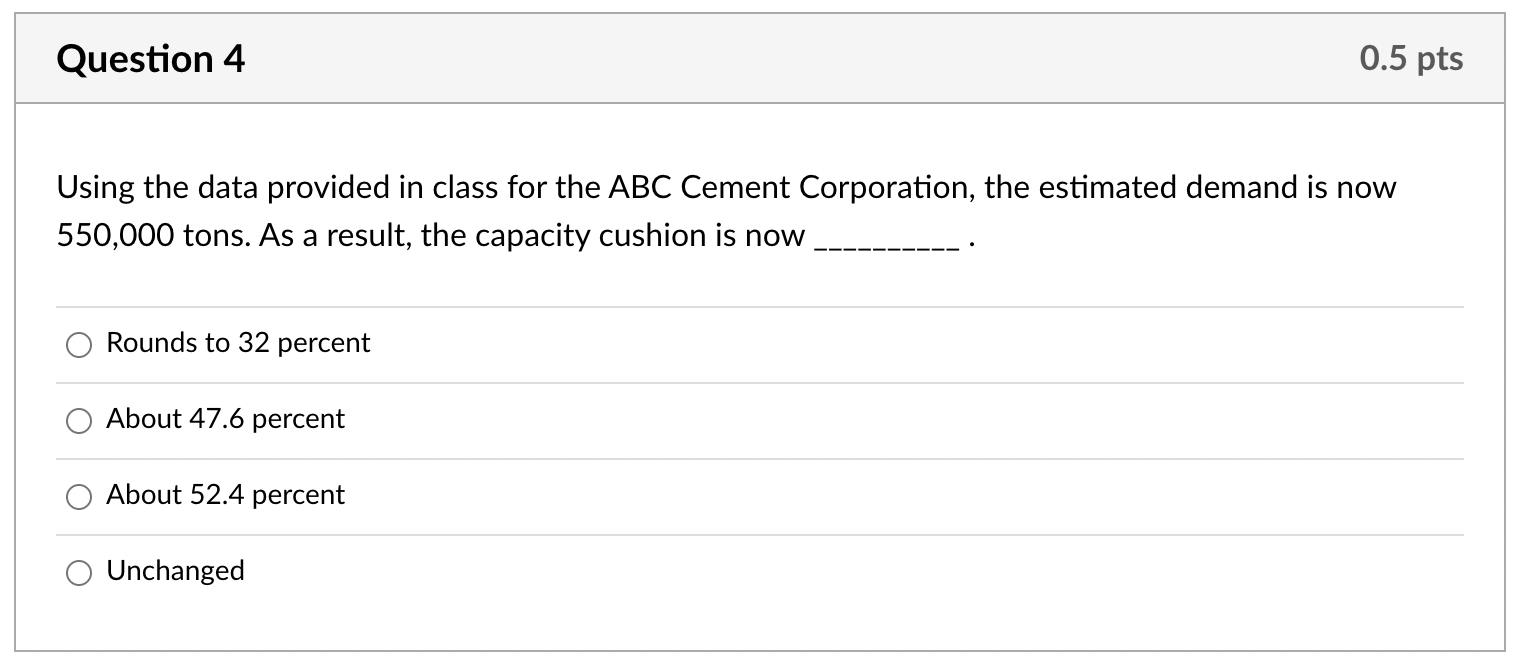Pick the "Unchanged" radio option circle
1526x668 pixels.
pos(79,573)
